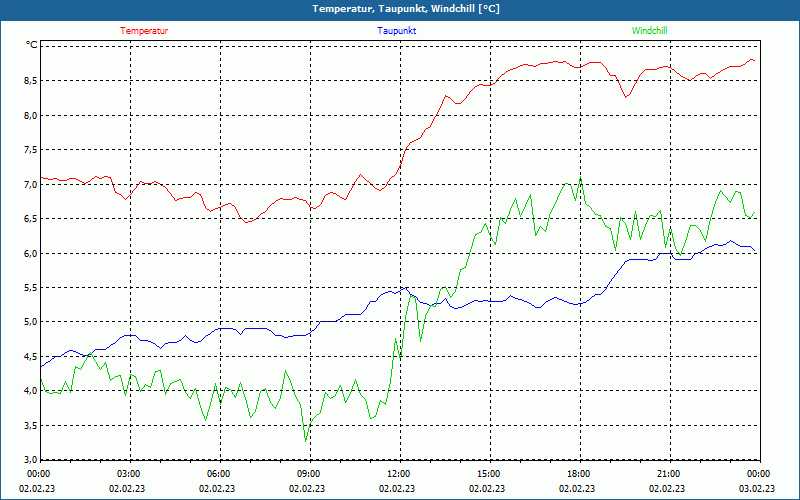This screenshot has height=500, width=800.
Task: Click the 5,5 y-axis tick label
Action: [x=32, y=287]
